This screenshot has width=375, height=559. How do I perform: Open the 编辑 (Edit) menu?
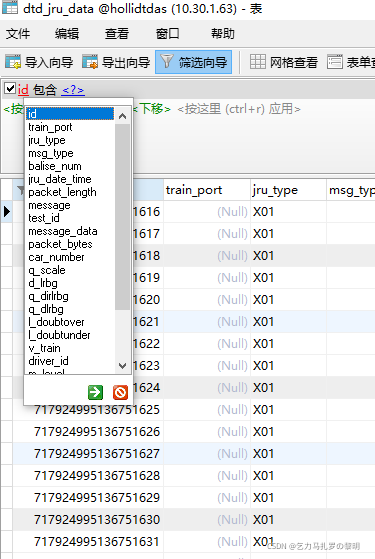(x=67, y=34)
